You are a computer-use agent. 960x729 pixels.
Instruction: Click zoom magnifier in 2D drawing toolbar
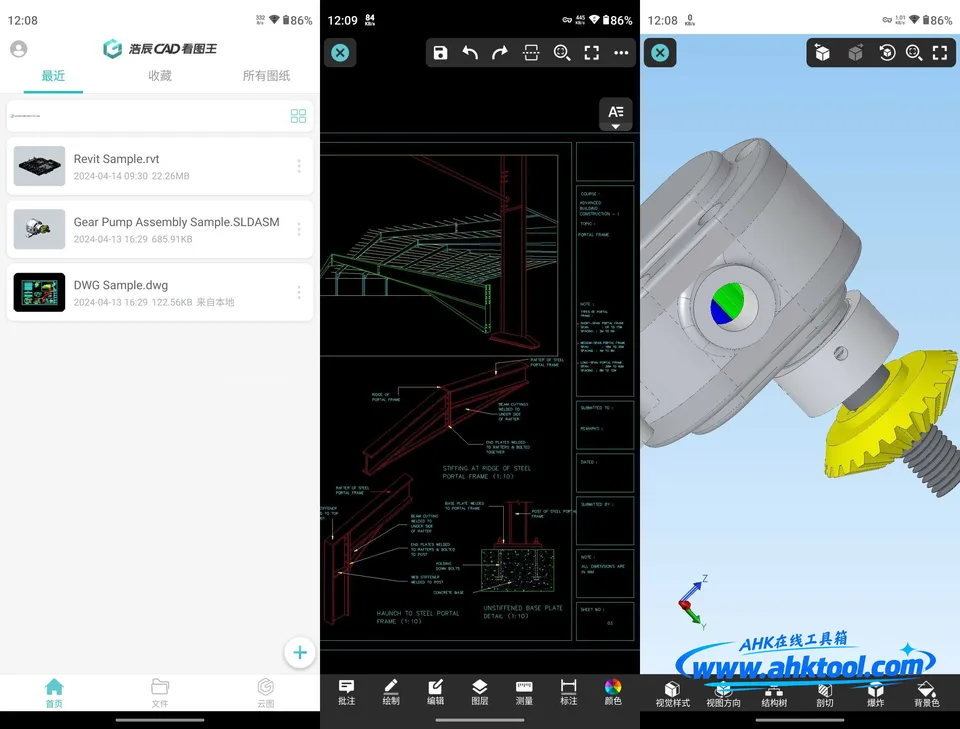[561, 53]
